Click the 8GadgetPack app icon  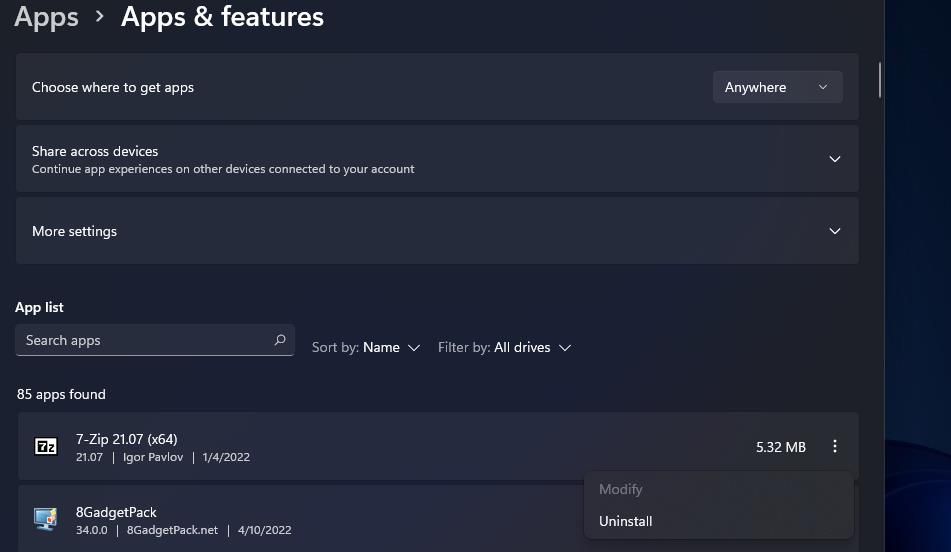[45, 520]
